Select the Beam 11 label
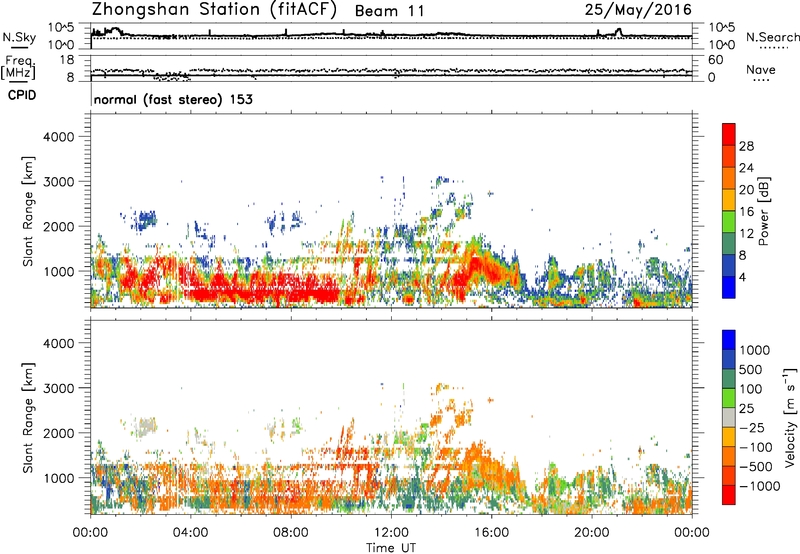Viewport: 800px width, 554px height. (389, 11)
